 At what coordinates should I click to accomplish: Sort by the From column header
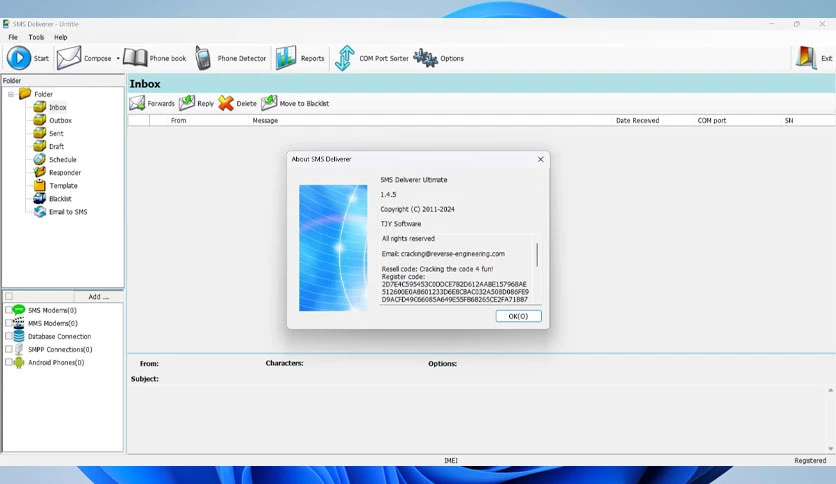pyautogui.click(x=200, y=120)
